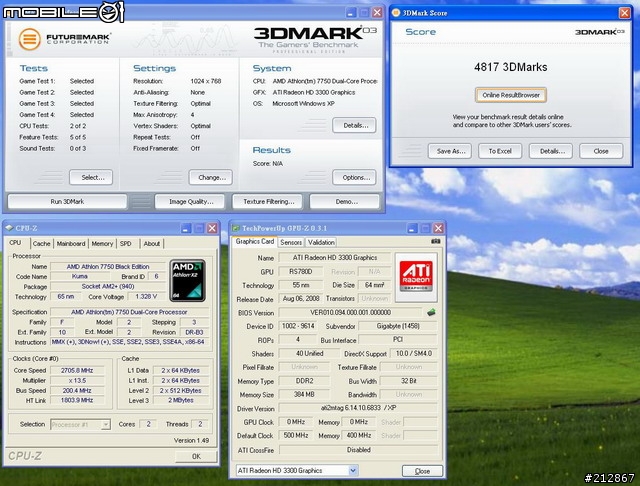Click the Code Name Kuma value
This screenshot has height=486, width=640.
80,276
